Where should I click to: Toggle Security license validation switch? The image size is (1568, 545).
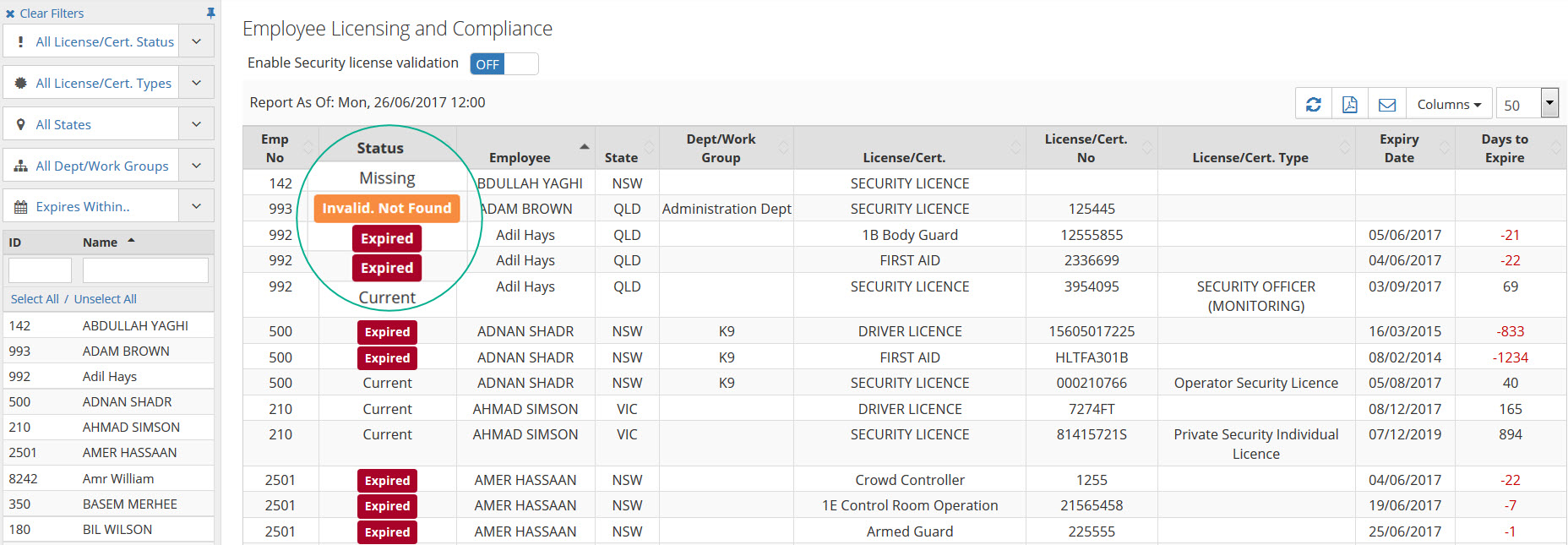pos(504,64)
